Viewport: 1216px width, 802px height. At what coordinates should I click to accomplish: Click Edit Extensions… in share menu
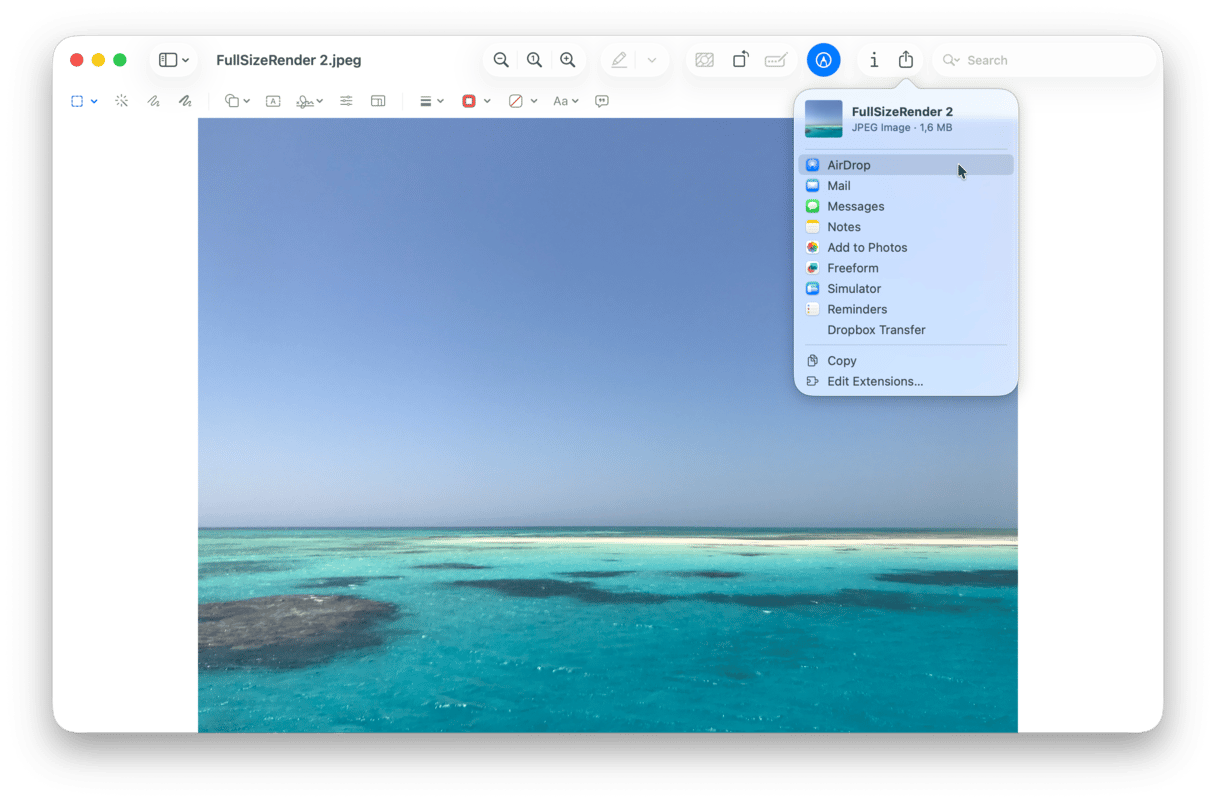(x=875, y=381)
